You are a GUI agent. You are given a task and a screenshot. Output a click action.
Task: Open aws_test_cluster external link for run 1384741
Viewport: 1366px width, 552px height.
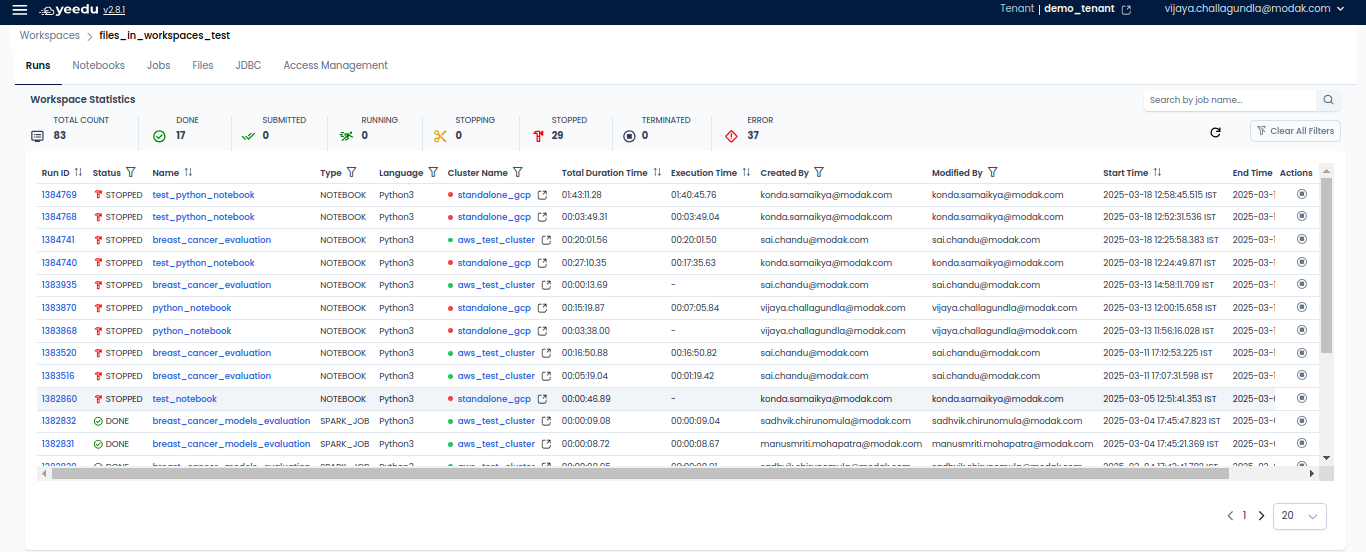pos(546,240)
